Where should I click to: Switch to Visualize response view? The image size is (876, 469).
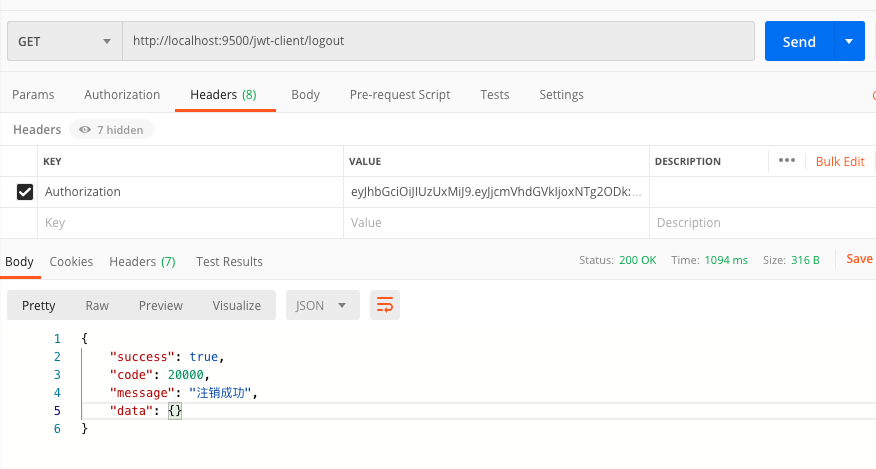coord(236,306)
